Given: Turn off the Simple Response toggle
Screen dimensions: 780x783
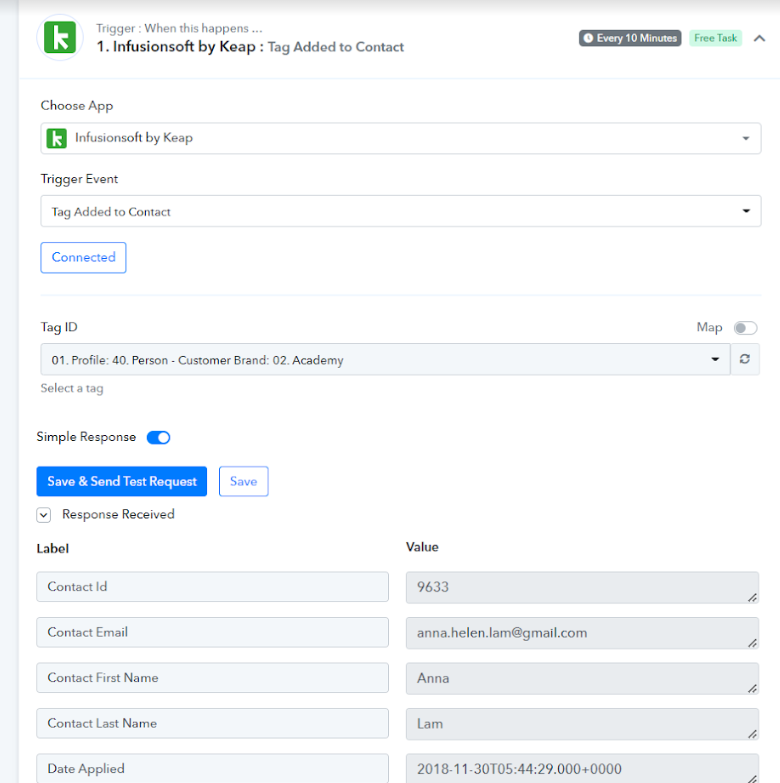Looking at the screenshot, I should pos(158,437).
